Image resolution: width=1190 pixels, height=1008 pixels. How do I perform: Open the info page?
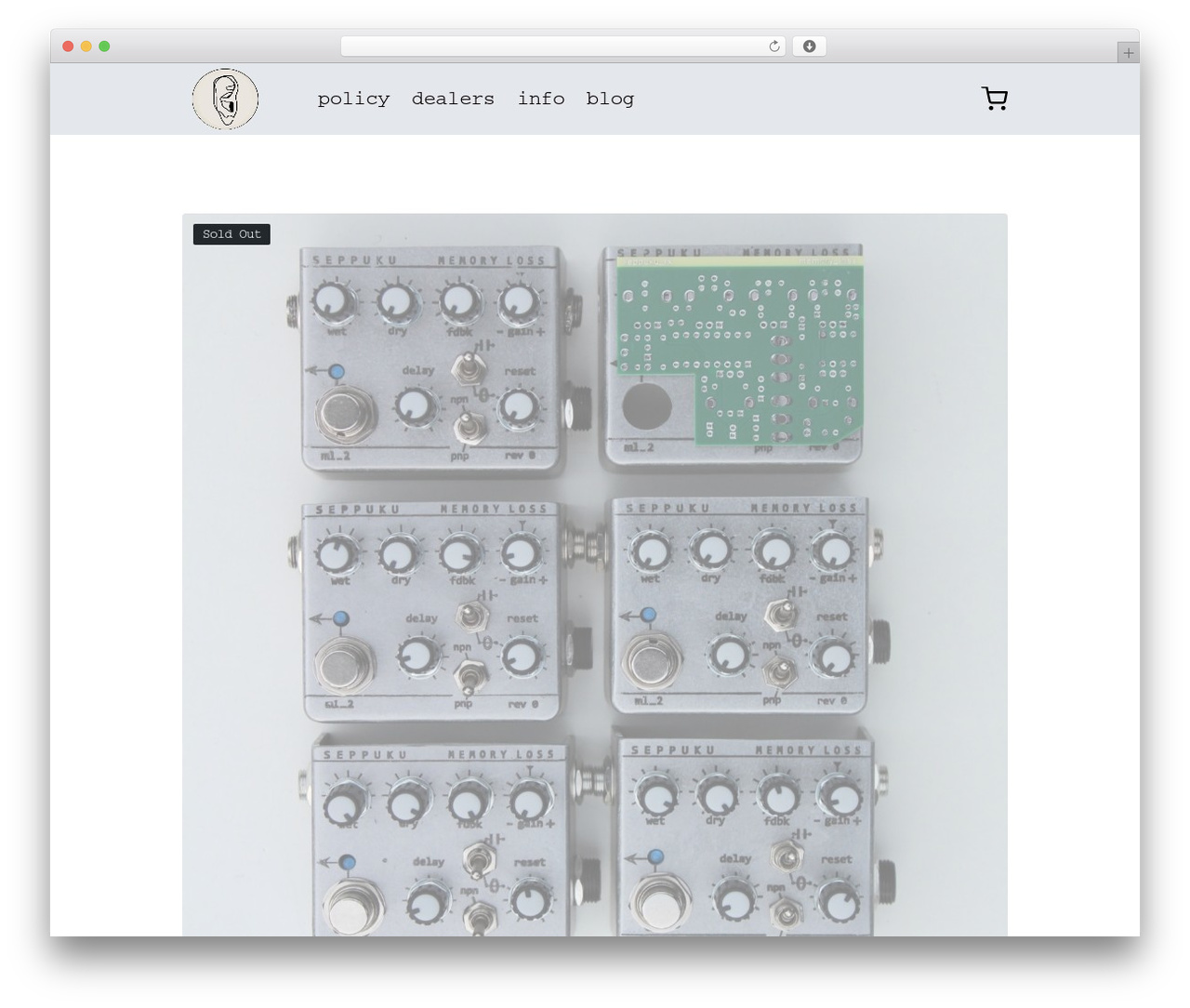click(x=541, y=99)
